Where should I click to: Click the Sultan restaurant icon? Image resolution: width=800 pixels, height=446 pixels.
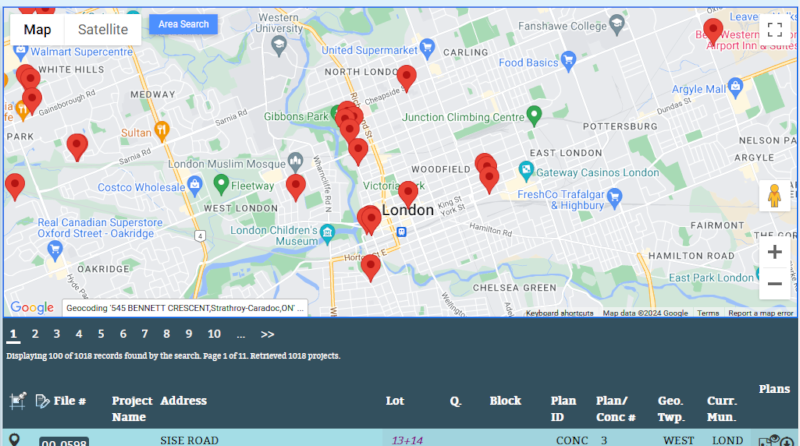click(x=162, y=132)
